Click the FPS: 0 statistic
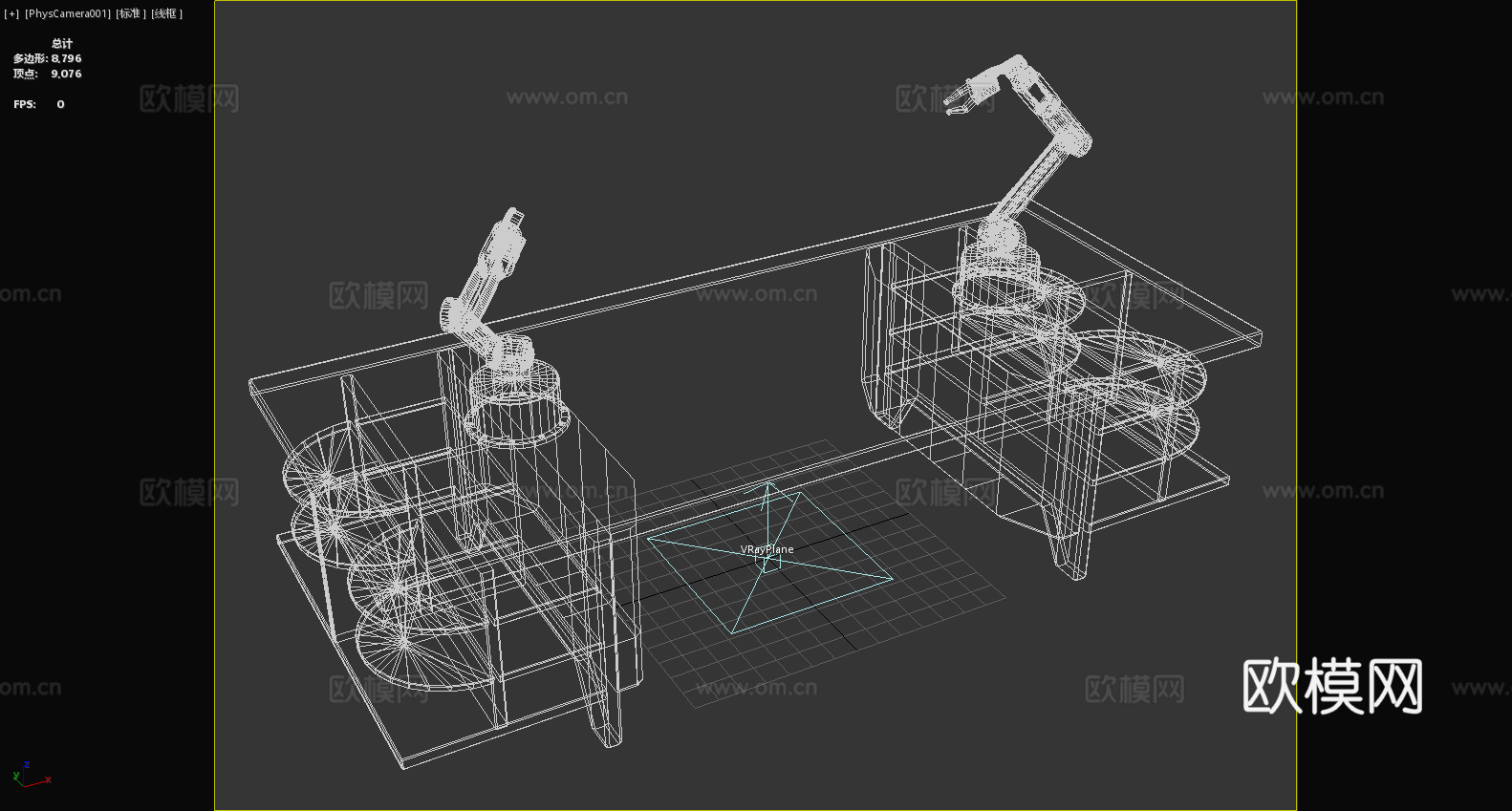Image resolution: width=1512 pixels, height=811 pixels. pos(39,104)
